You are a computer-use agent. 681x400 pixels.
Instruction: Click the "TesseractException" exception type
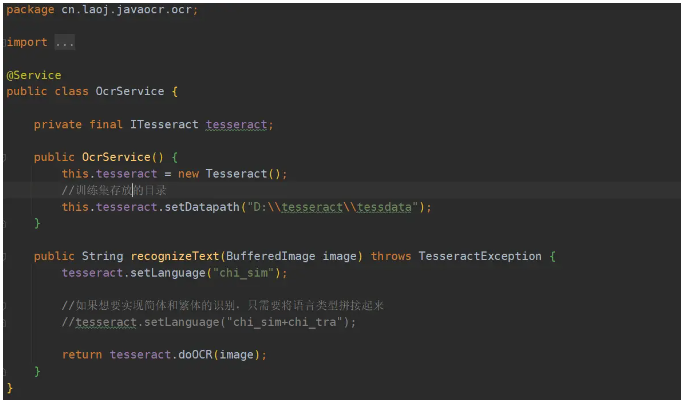[480, 256]
